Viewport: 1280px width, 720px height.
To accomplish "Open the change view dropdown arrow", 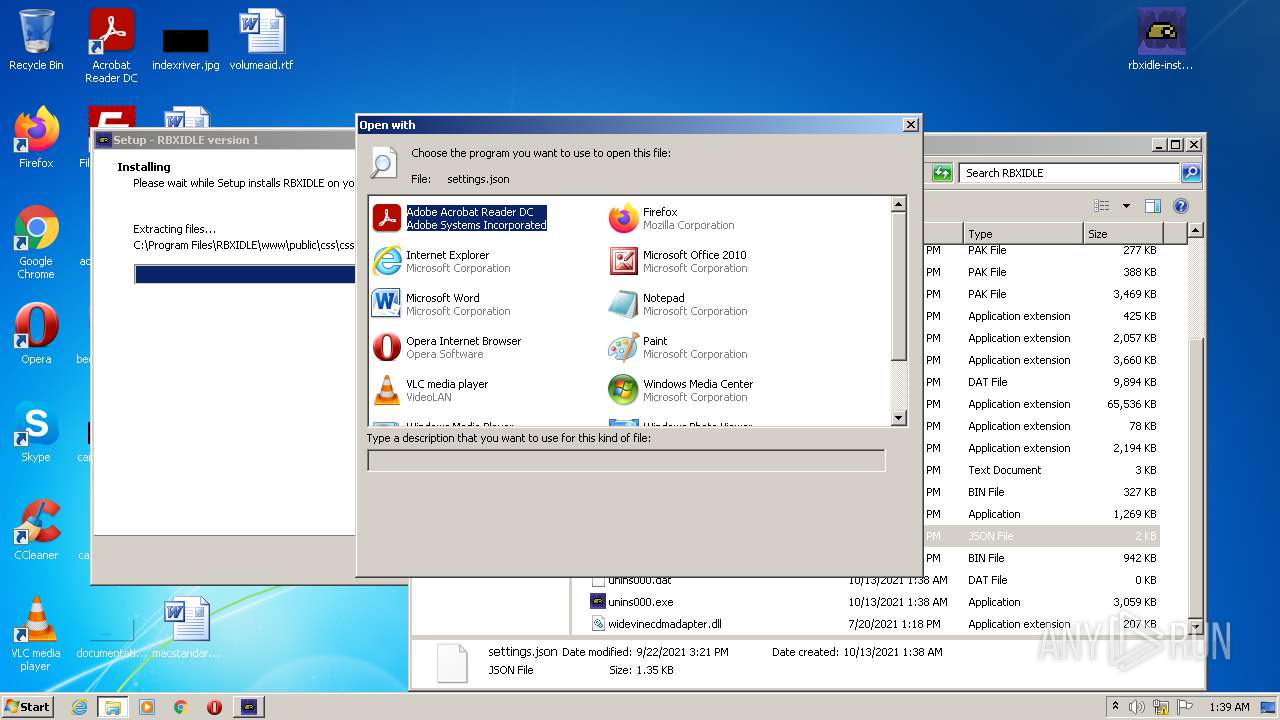I will 1126,206.
